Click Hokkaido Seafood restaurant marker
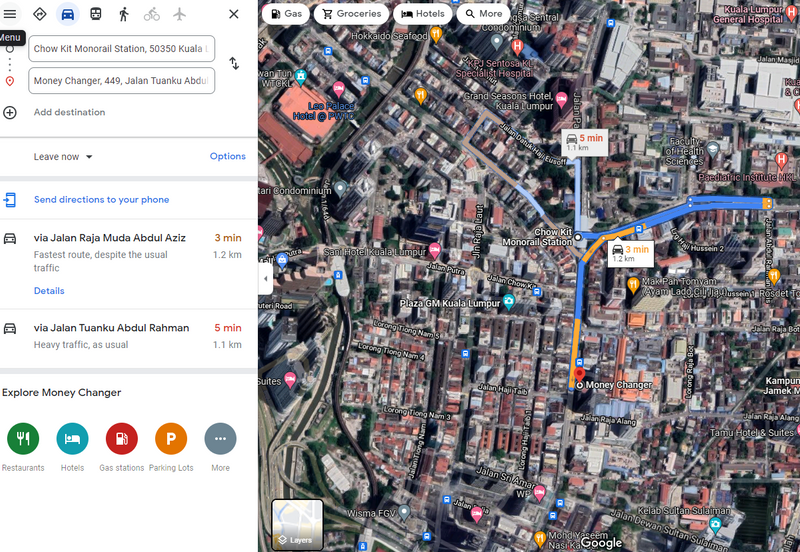The image size is (800, 552). (436, 35)
